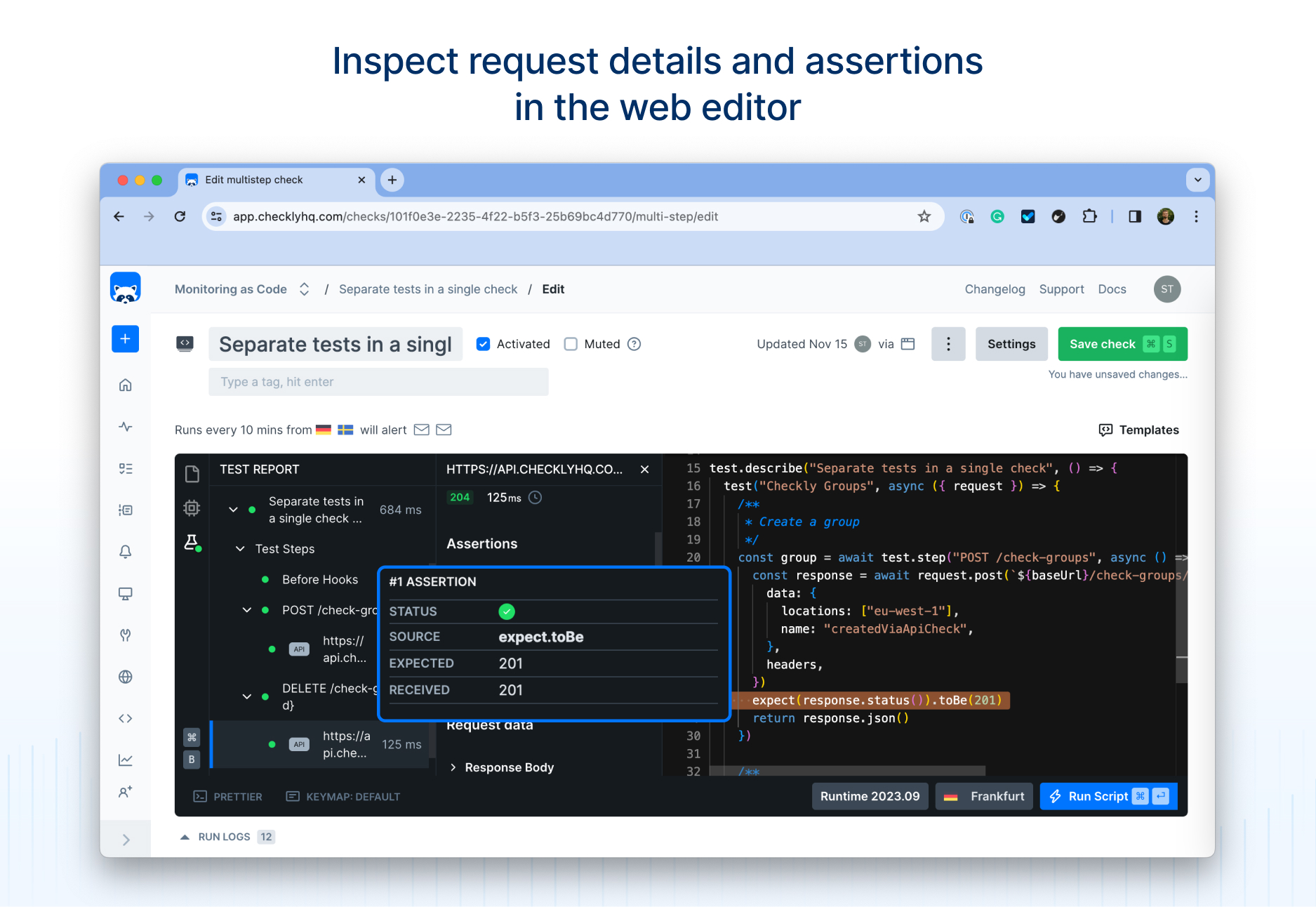Open the code snippets icon in the sidebar
This screenshot has width=1316, height=907.
click(x=125, y=717)
